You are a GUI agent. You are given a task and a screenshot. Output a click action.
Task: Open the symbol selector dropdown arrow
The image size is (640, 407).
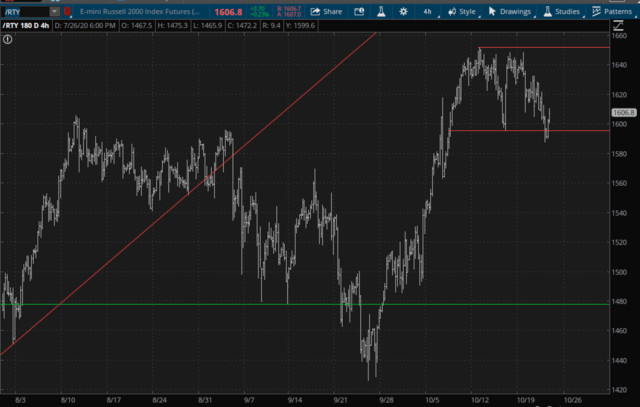[x=55, y=11]
